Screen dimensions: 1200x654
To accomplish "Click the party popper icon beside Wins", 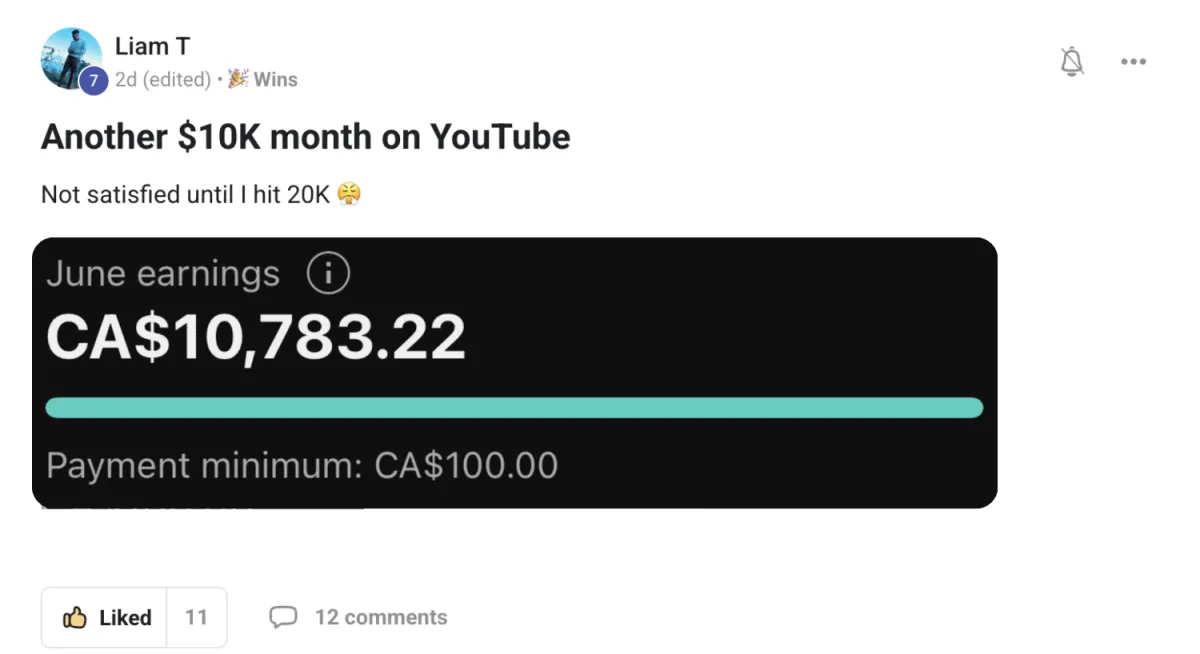I will (x=238, y=79).
